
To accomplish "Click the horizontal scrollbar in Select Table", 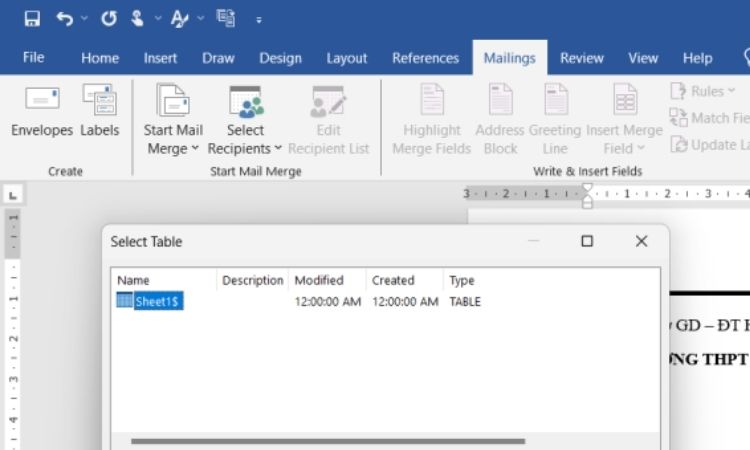I will pyautogui.click(x=328, y=441).
